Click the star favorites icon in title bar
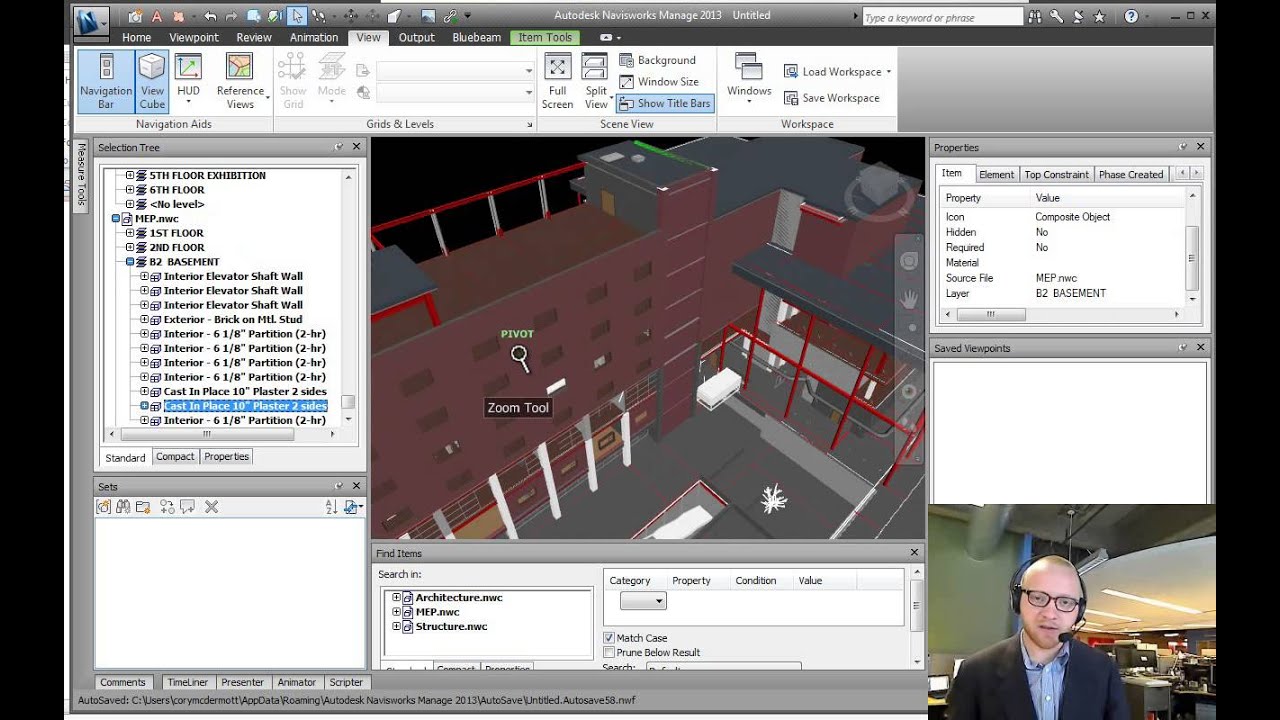This screenshot has height=720, width=1280. 1099,17
